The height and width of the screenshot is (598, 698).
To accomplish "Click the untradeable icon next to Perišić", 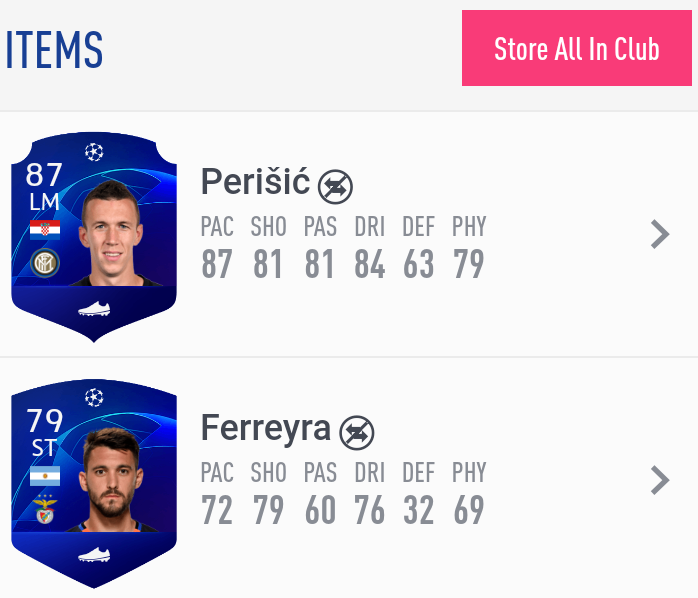I will [x=335, y=186].
